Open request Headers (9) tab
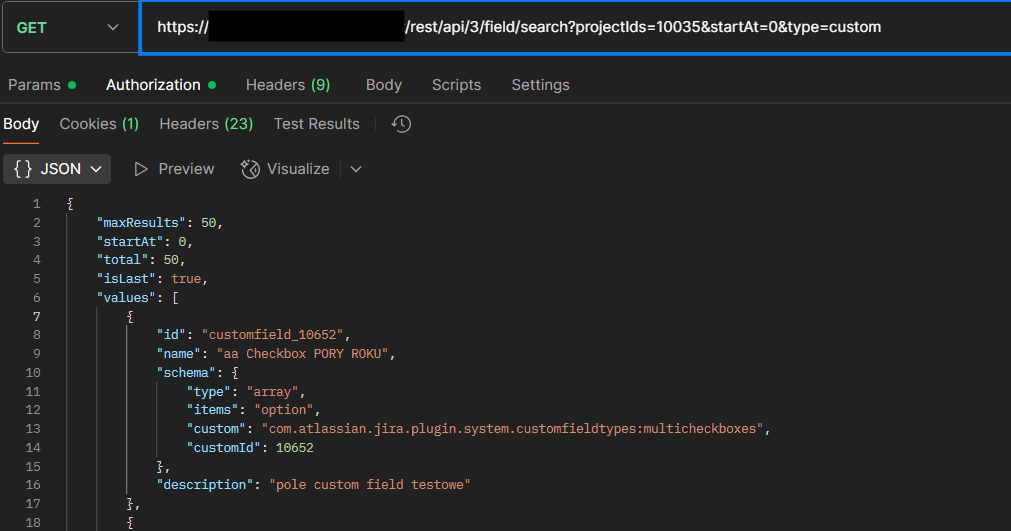 (288, 85)
